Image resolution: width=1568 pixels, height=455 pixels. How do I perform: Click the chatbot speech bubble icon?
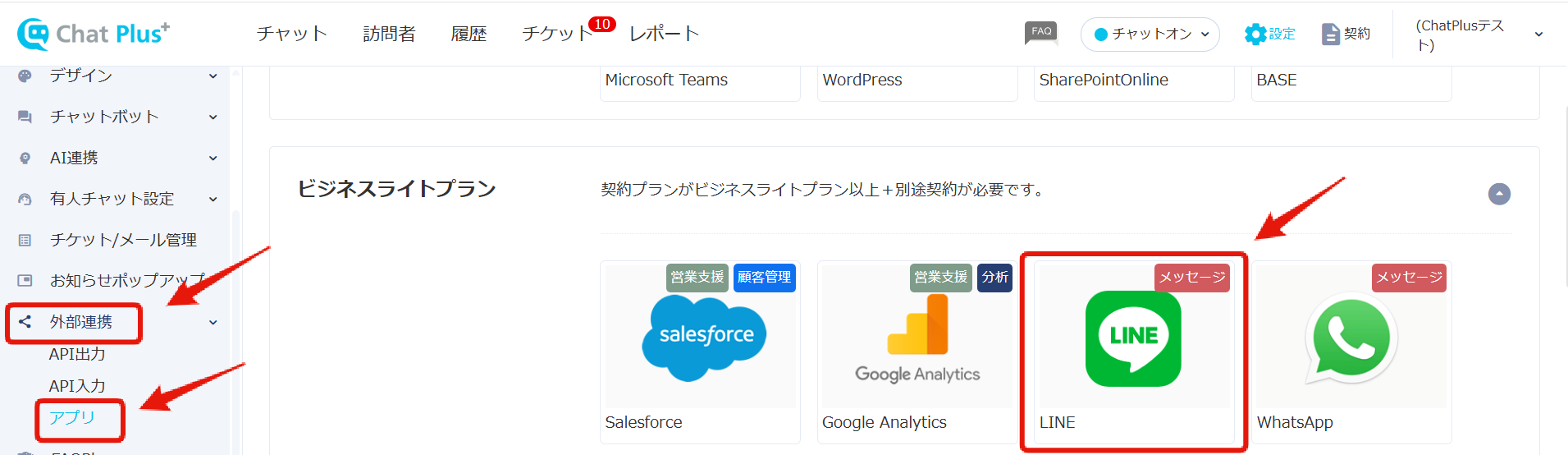pyautogui.click(x=25, y=117)
